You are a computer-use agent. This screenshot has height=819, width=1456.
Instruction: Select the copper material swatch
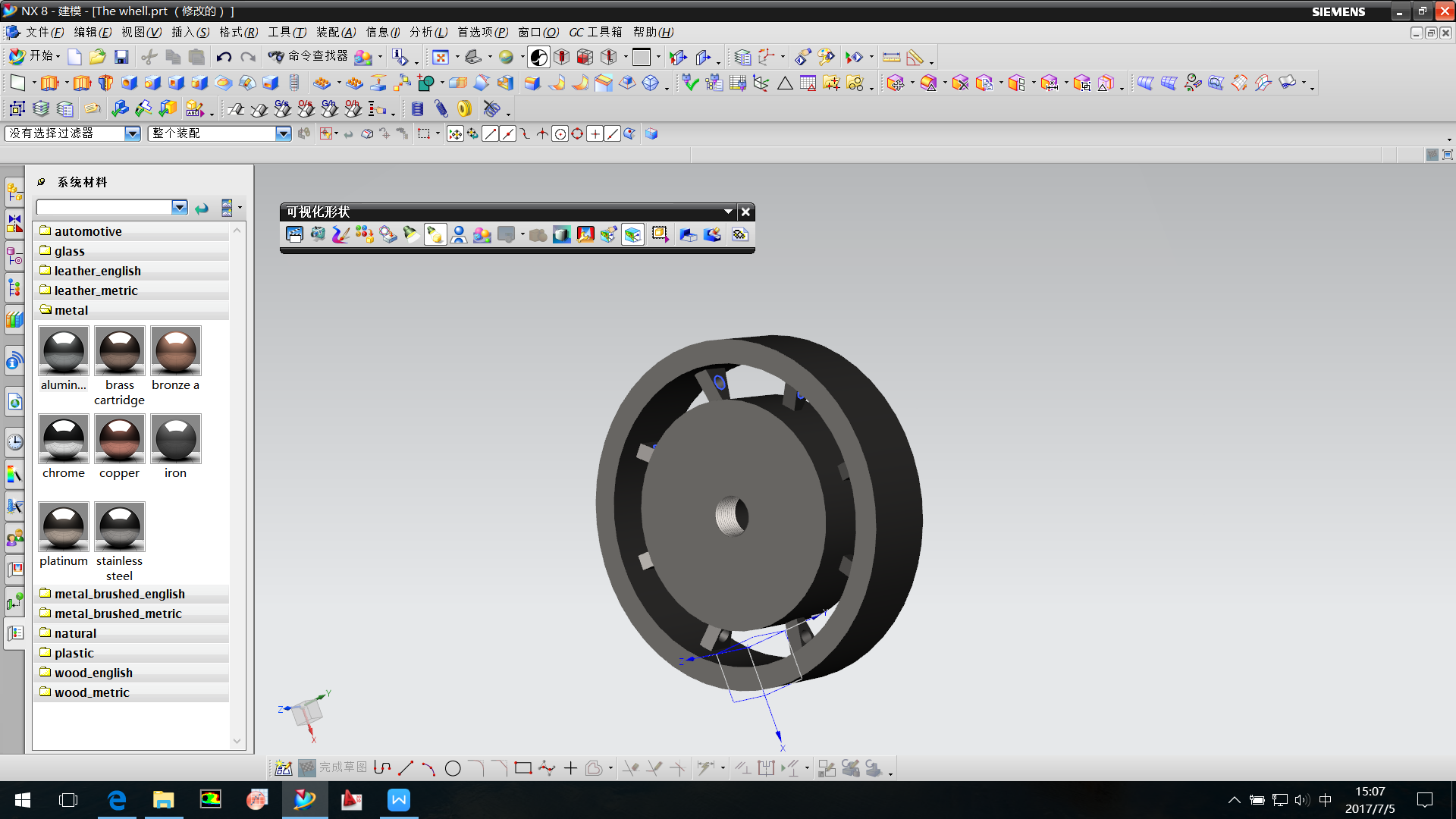120,439
